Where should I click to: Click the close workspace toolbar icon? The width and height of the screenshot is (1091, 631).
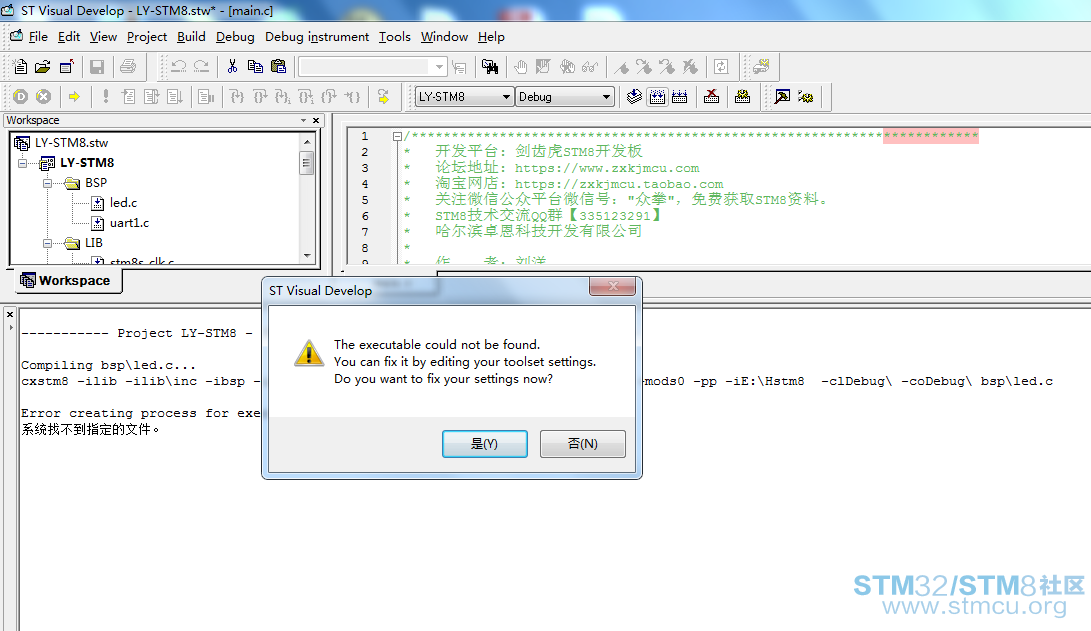(67, 67)
